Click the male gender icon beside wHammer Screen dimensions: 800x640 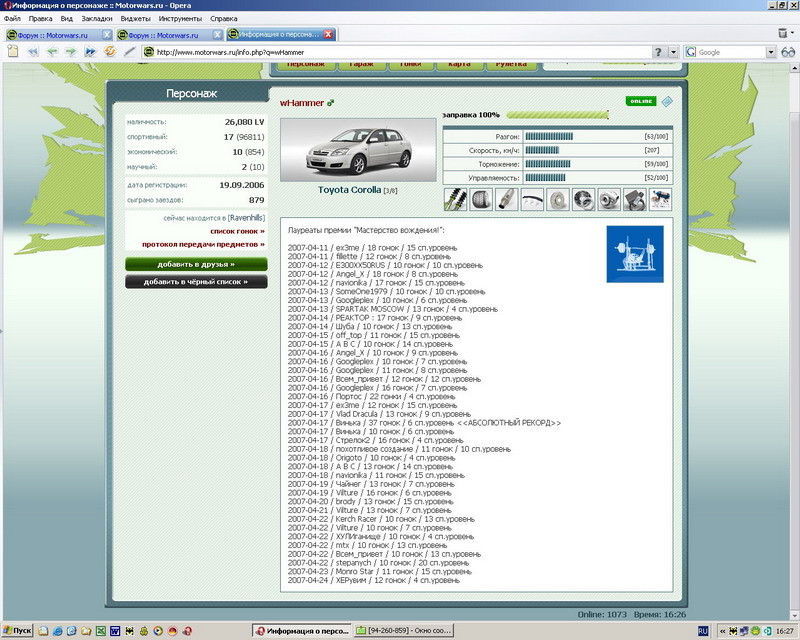point(331,103)
